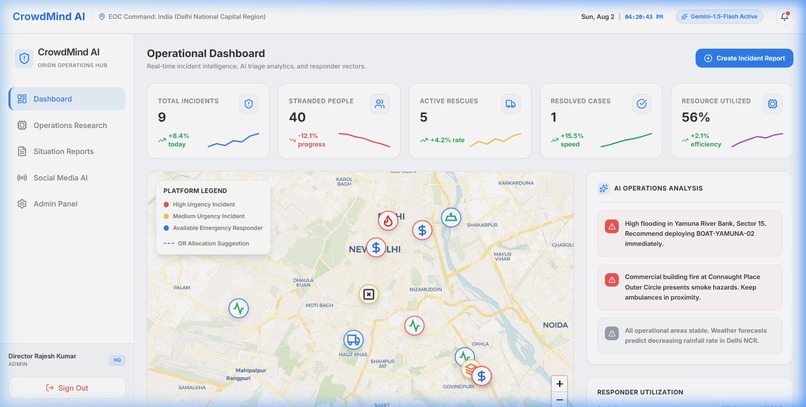The width and height of the screenshot is (806, 407).
Task: Click the Resolved Cases green trend sparkline
Action: 626,140
